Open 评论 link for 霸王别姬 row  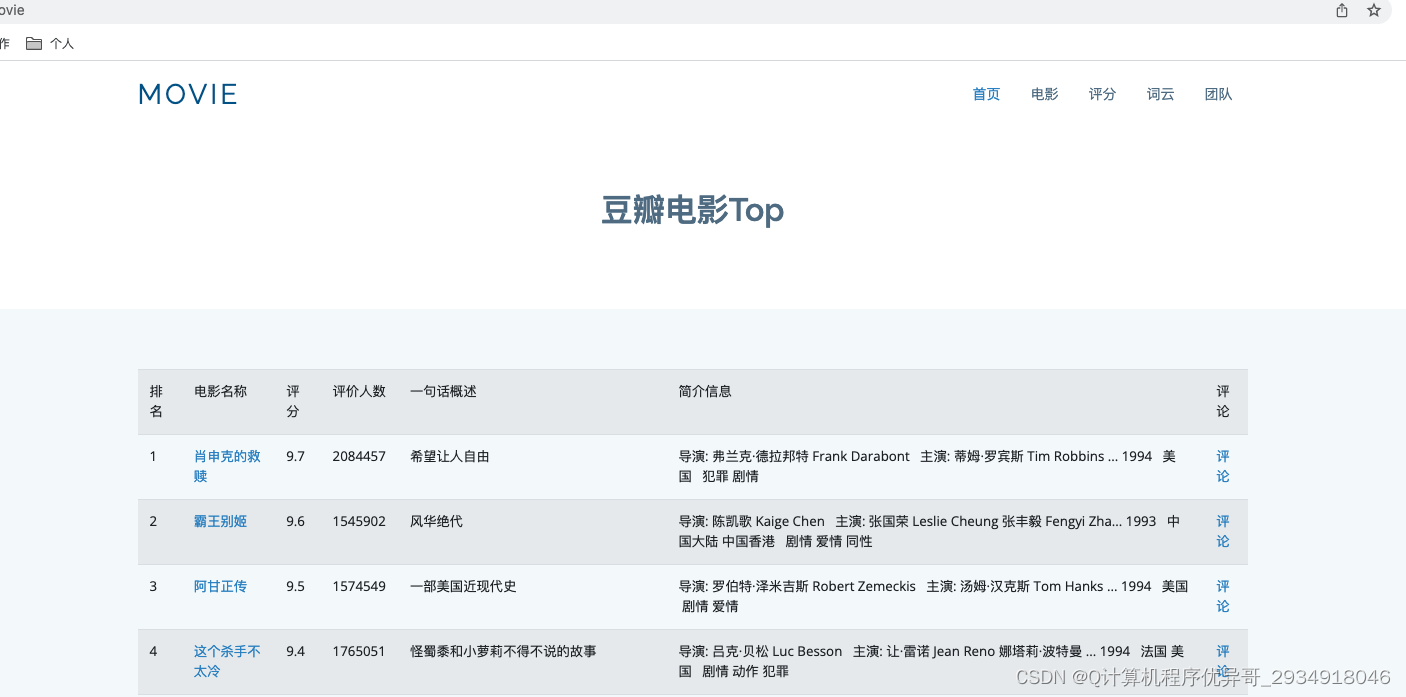pos(1223,531)
